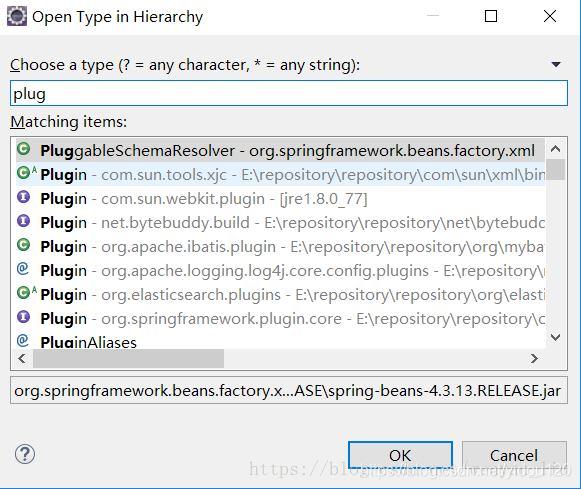Click the annotation icon for log4j Plugin

click(23, 269)
